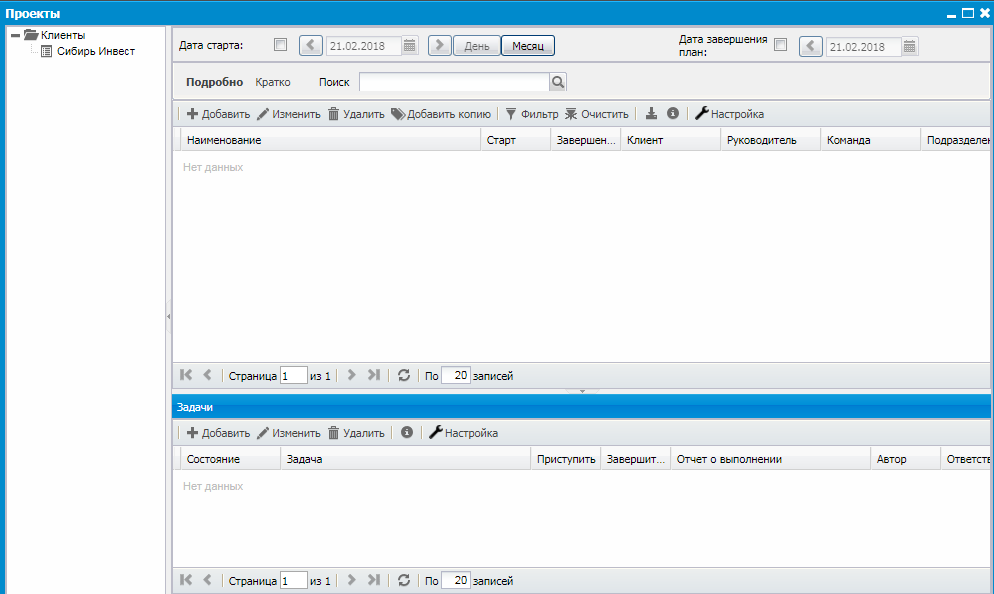Viewport: 994px width, 594px height.
Task: Click Добавить копию
Action: pos(441,114)
